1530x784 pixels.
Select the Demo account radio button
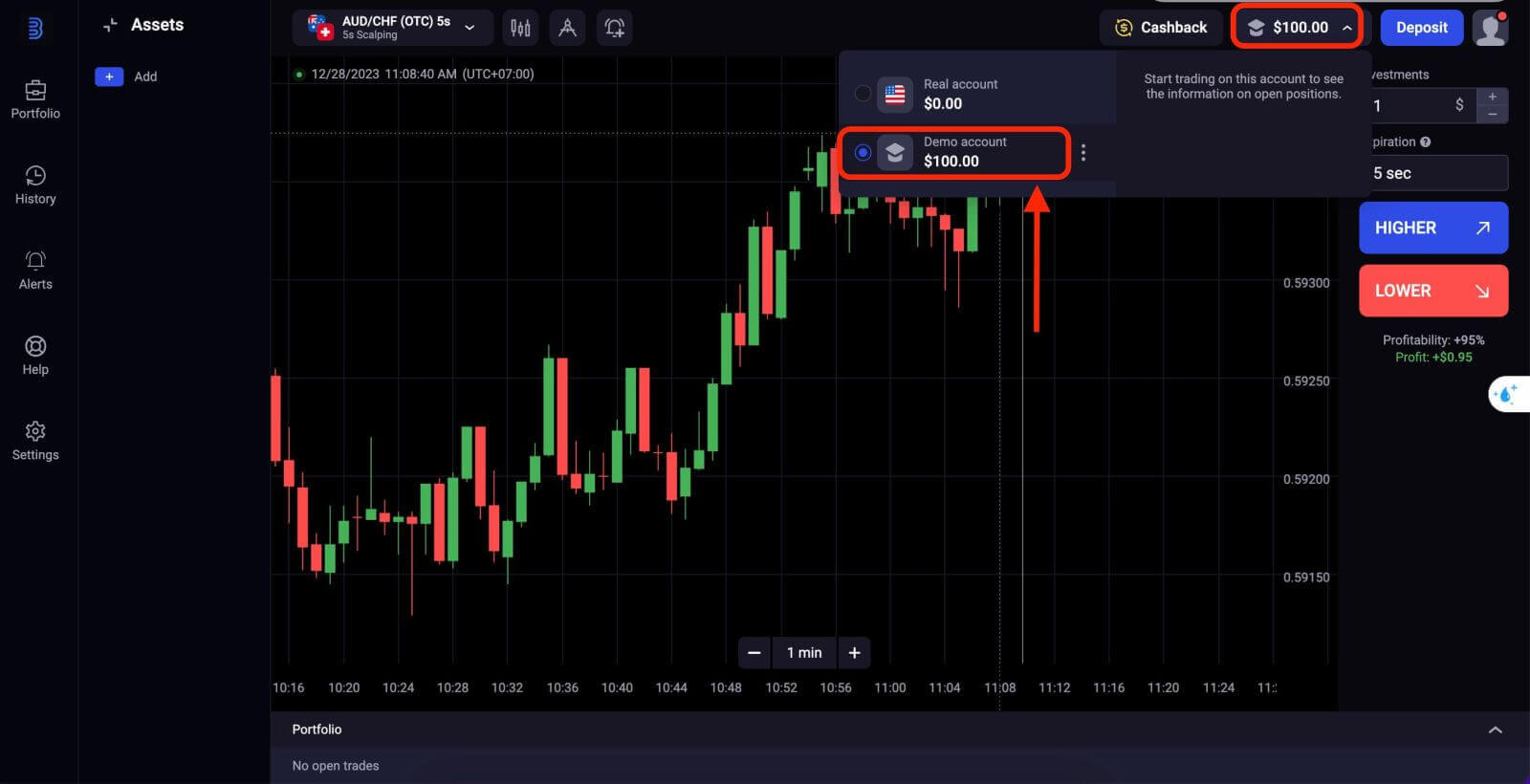pos(863,152)
